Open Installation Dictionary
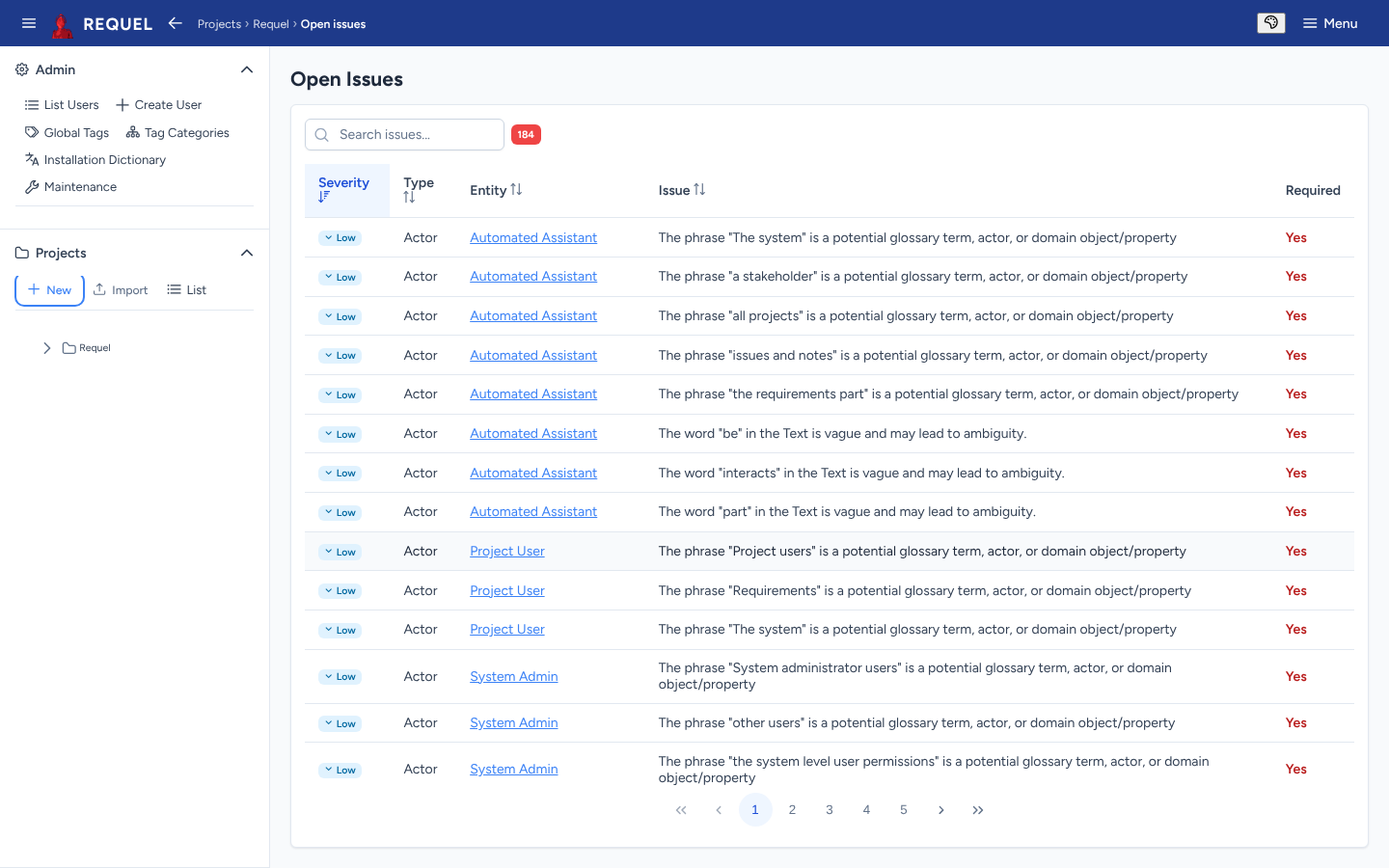Viewport: 1389px width, 868px height. (95, 159)
